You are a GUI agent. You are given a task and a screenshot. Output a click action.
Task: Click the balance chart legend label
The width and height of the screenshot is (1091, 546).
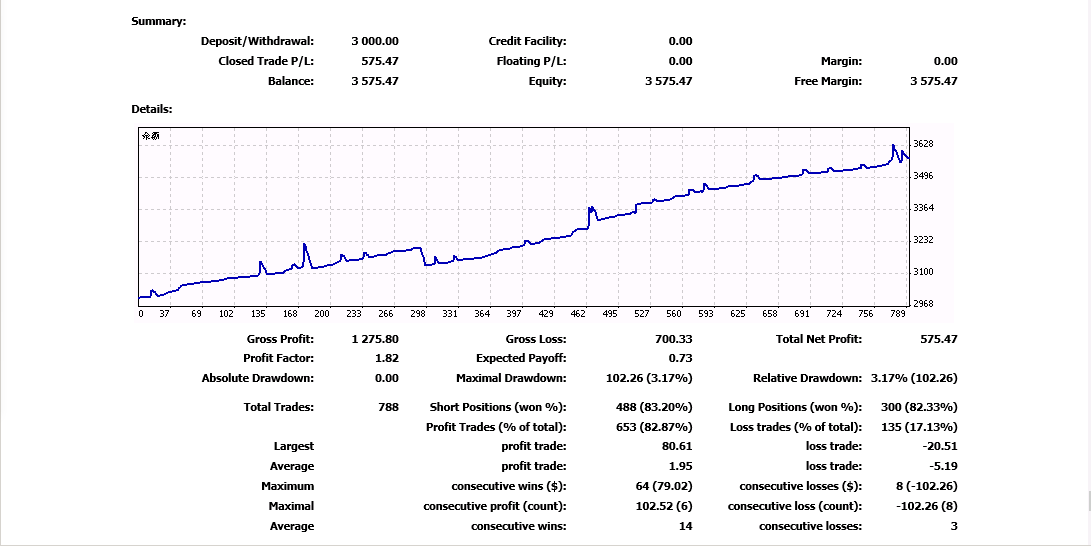[x=150, y=136]
